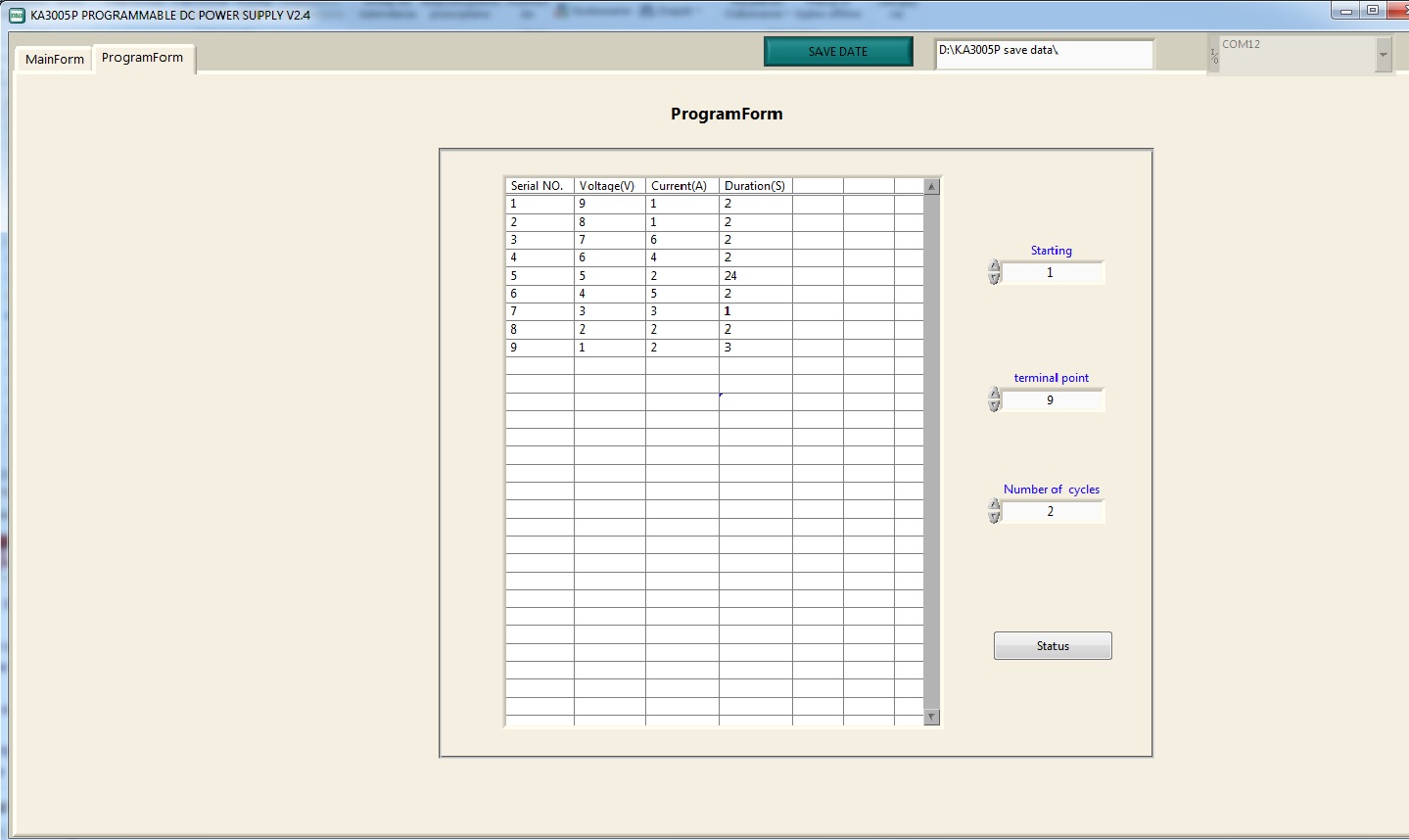Decrement the terminal point spinner
The height and width of the screenshot is (840, 1409).
click(x=995, y=406)
